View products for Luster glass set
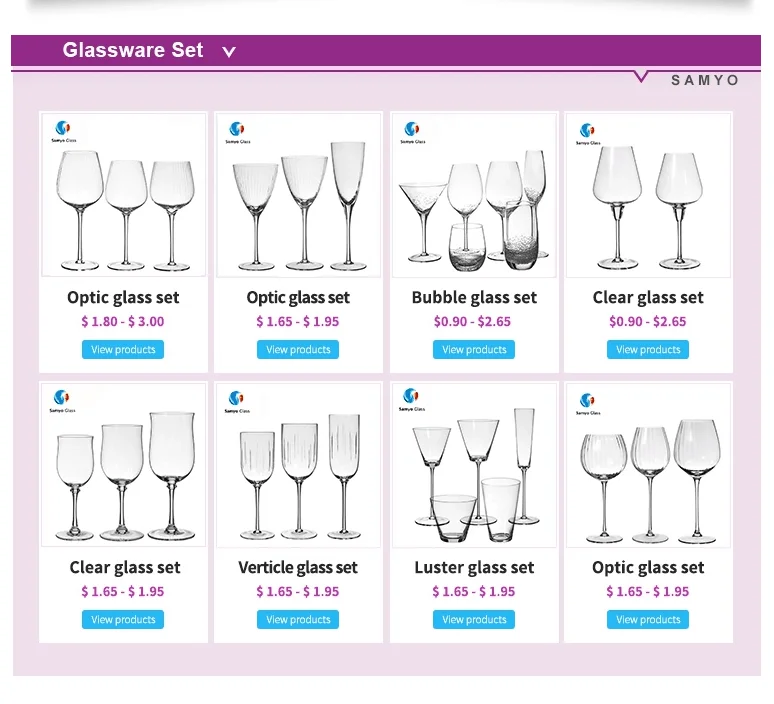 (474, 620)
